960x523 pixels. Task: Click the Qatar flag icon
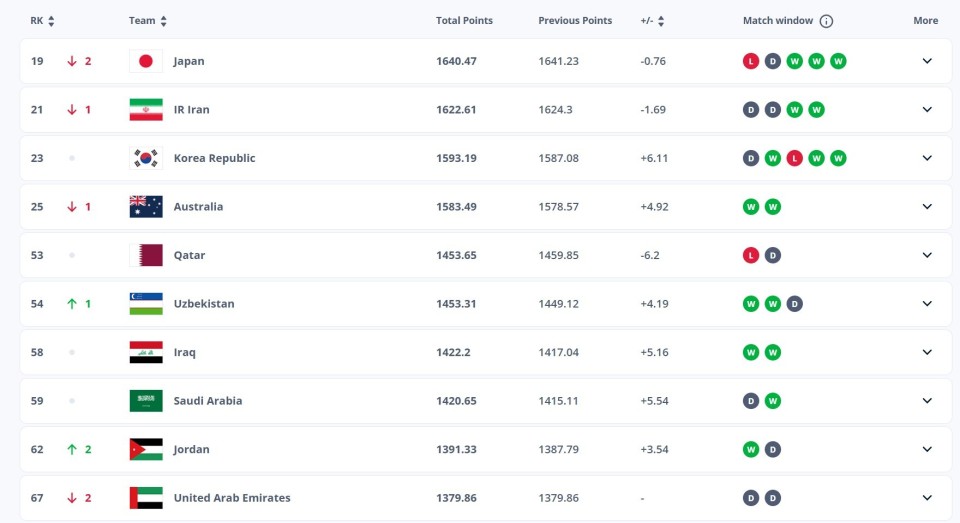tap(146, 255)
